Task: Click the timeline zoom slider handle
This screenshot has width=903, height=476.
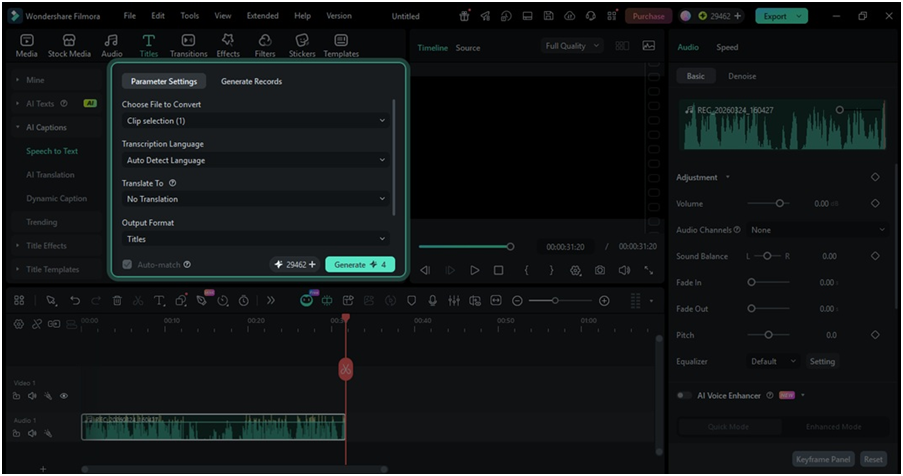Action: point(555,300)
